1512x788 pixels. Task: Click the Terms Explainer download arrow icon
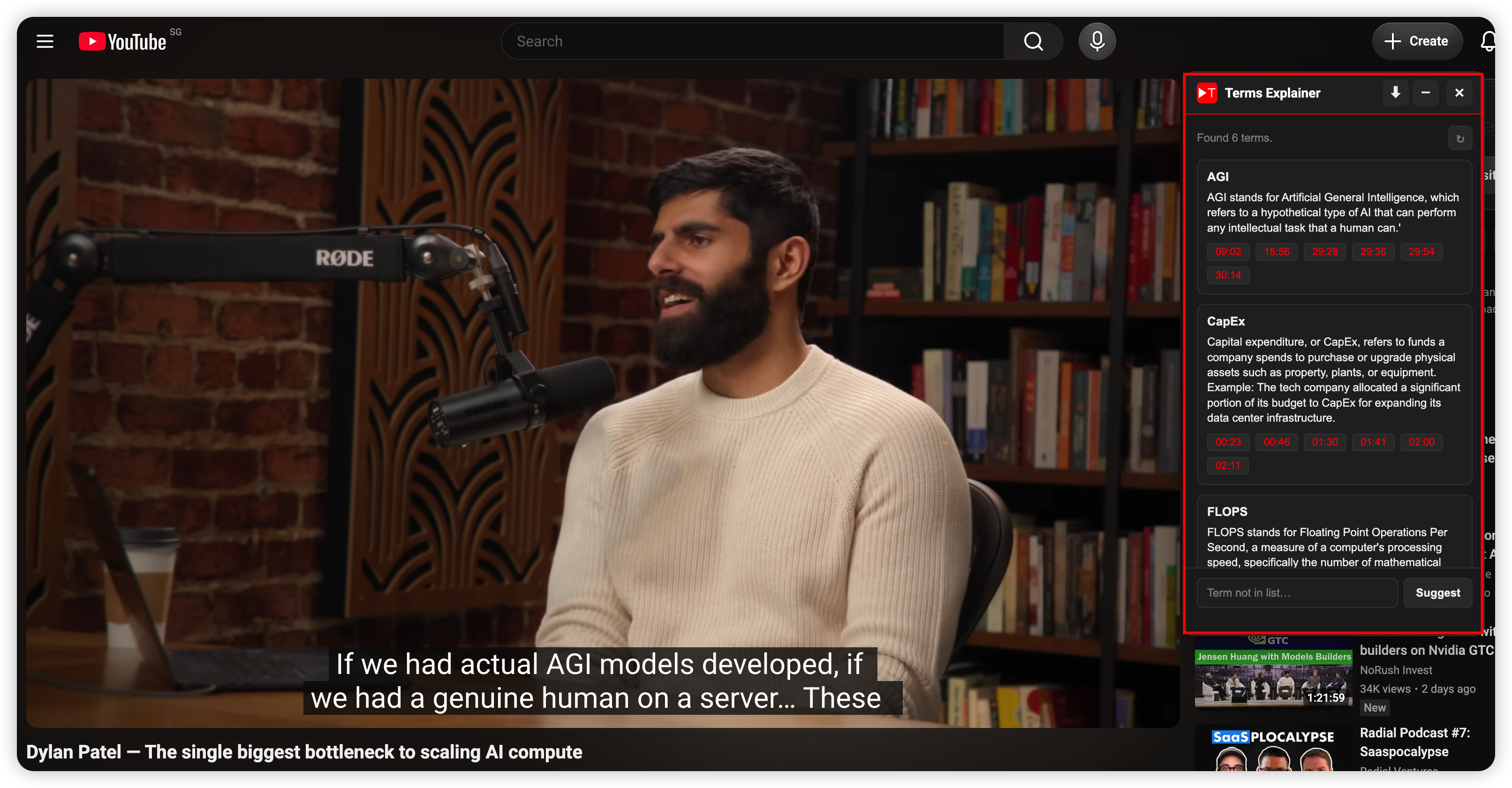[1395, 93]
